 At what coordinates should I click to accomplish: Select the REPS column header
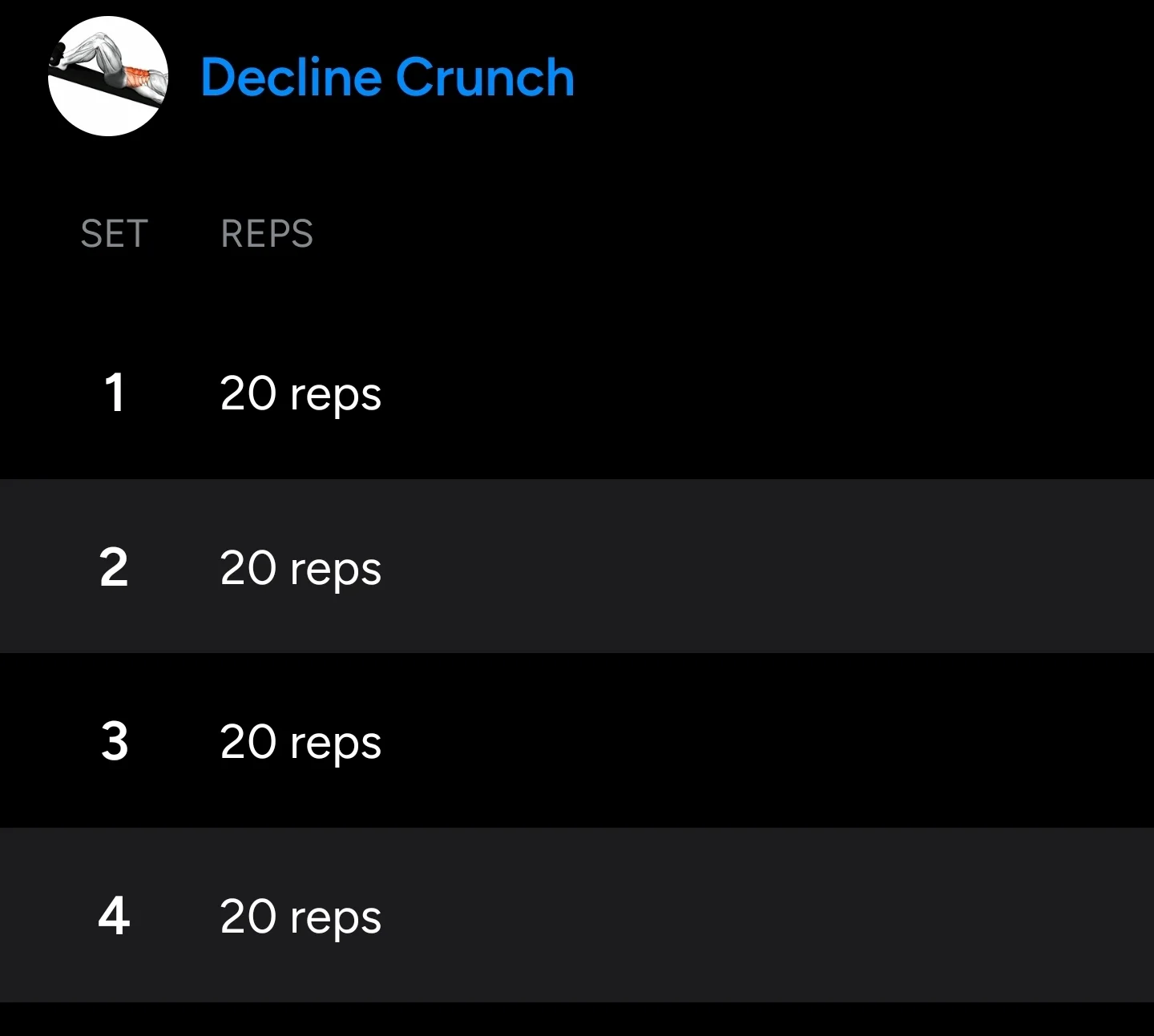click(267, 234)
